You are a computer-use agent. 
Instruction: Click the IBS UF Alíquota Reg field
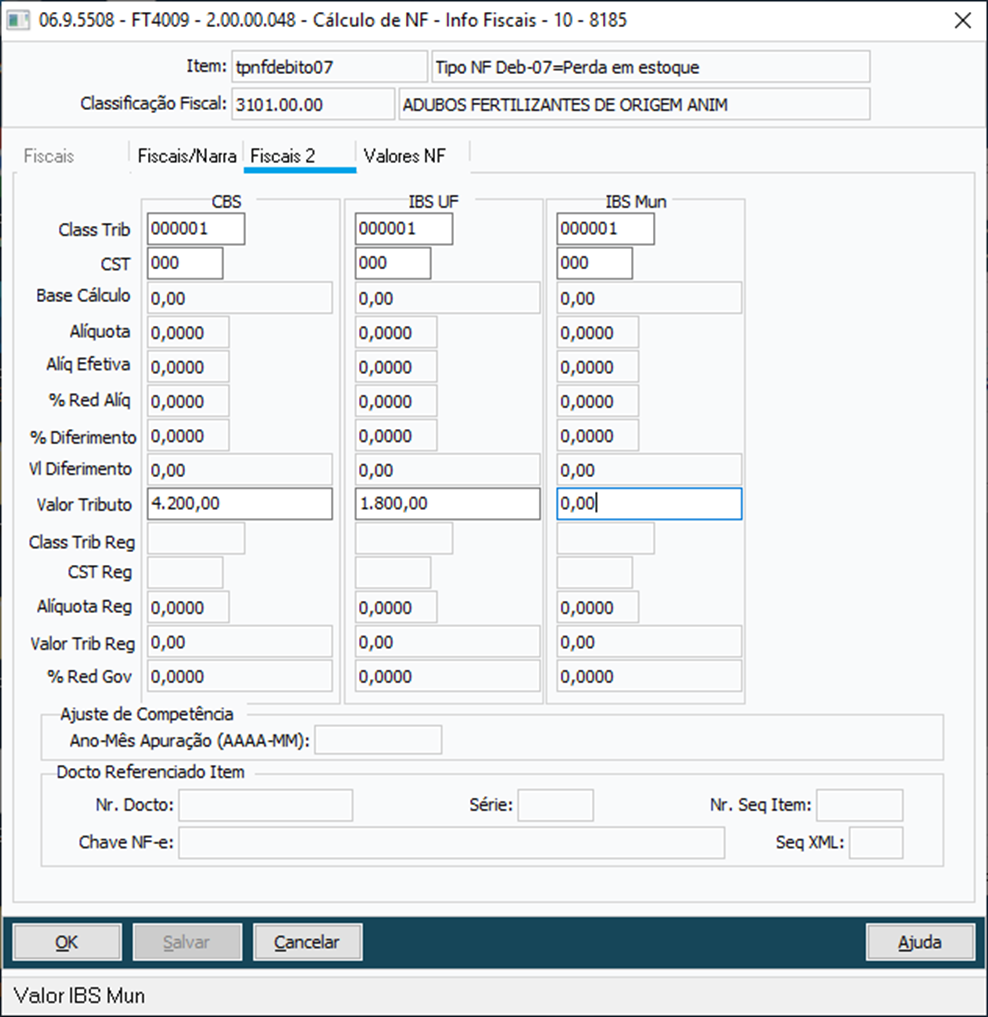coord(396,607)
